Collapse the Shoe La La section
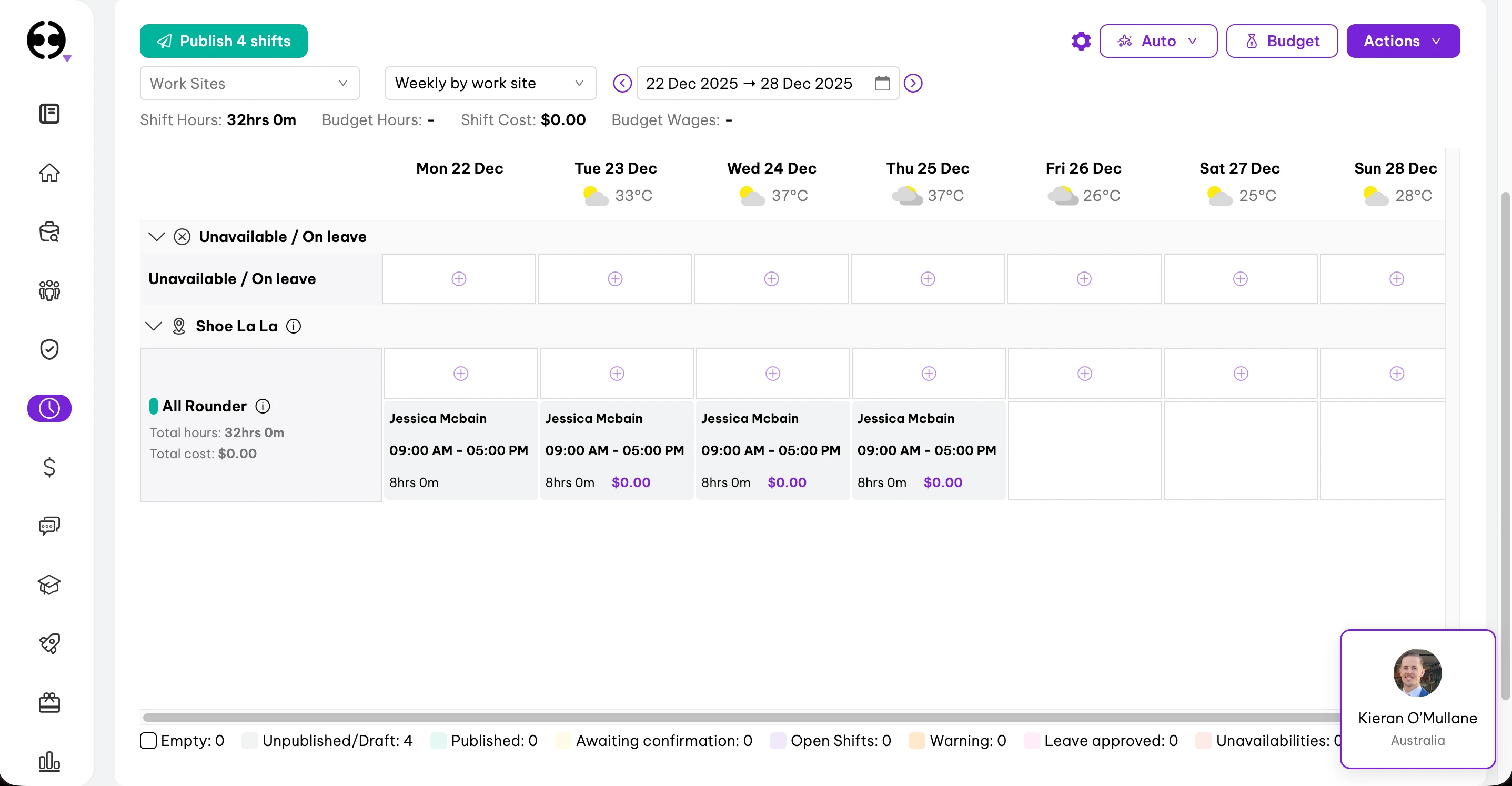The width and height of the screenshot is (1512, 786). click(153, 326)
